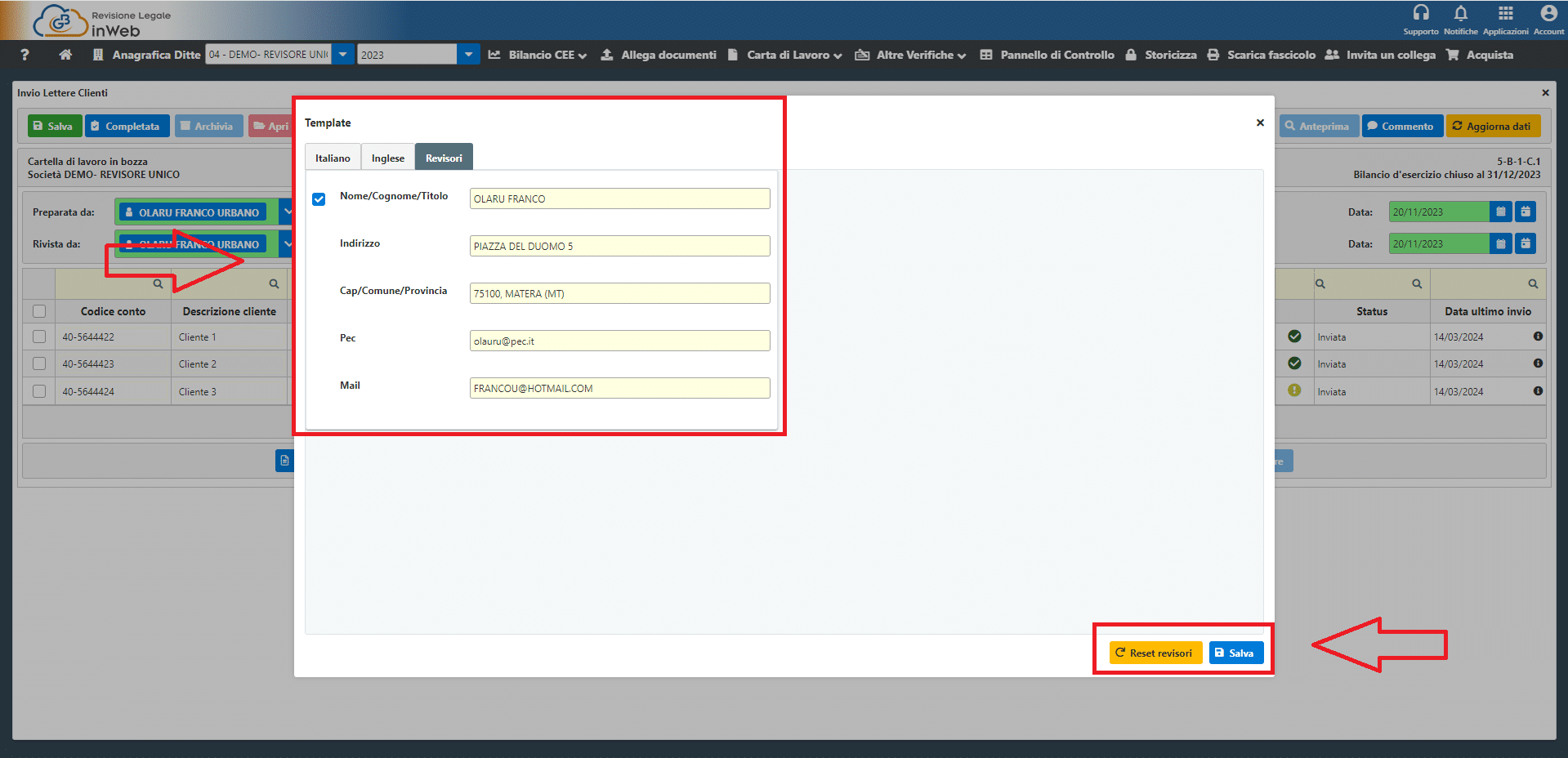Expand the Carta di Lavoro menu
Image resolution: width=1568 pixels, height=758 pixels.
pos(784,55)
